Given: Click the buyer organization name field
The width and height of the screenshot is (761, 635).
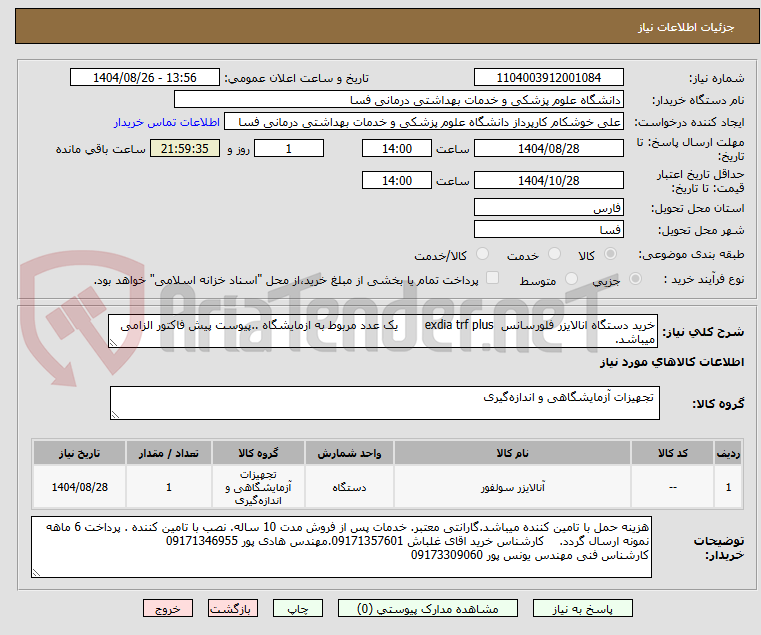Looking at the screenshot, I should [398, 100].
